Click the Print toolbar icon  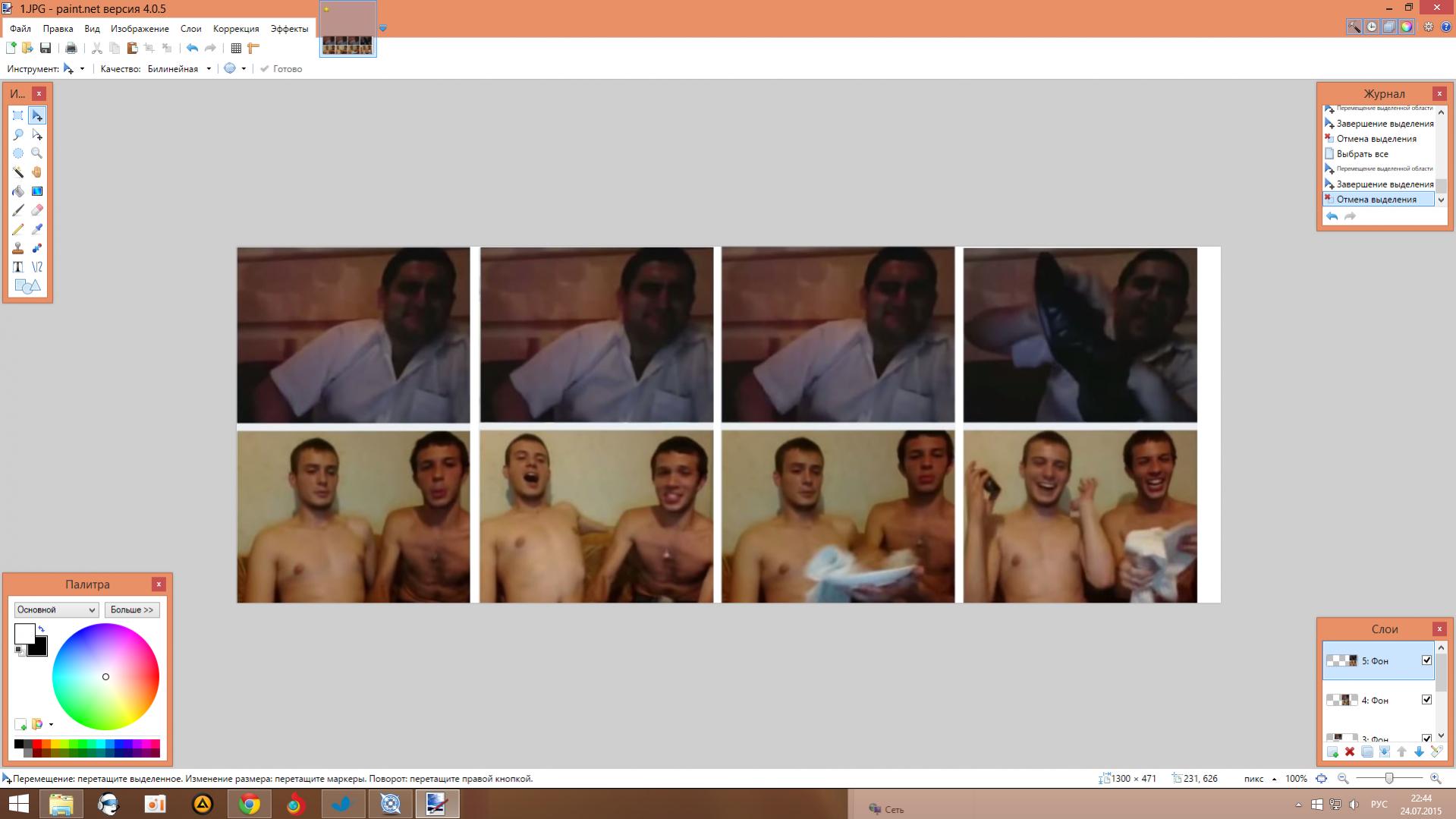tap(71, 48)
